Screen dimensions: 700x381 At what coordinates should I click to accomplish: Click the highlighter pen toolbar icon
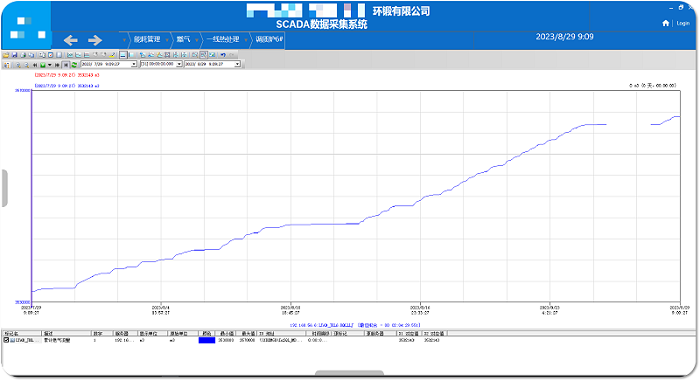tap(112, 55)
